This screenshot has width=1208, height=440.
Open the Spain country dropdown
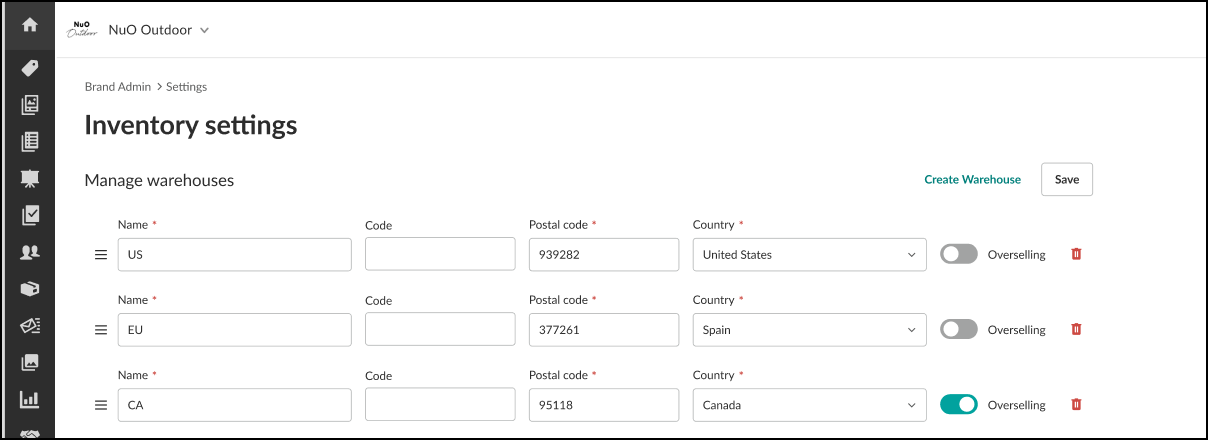[808, 330]
